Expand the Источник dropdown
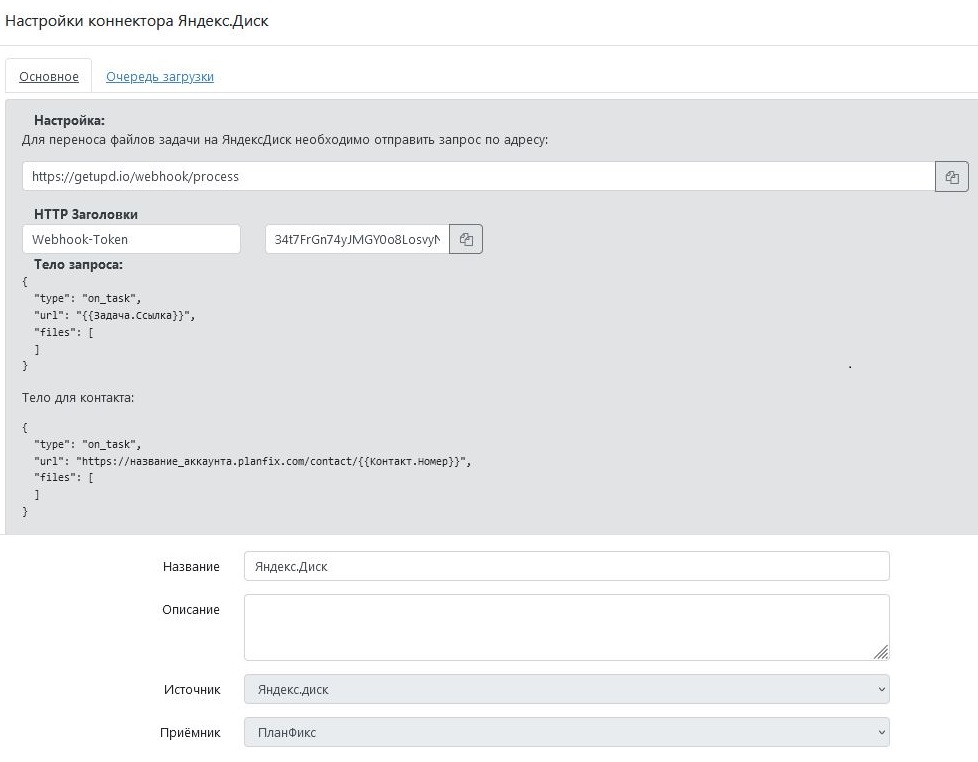This screenshot has width=978, height=762. pyautogui.click(x=566, y=689)
